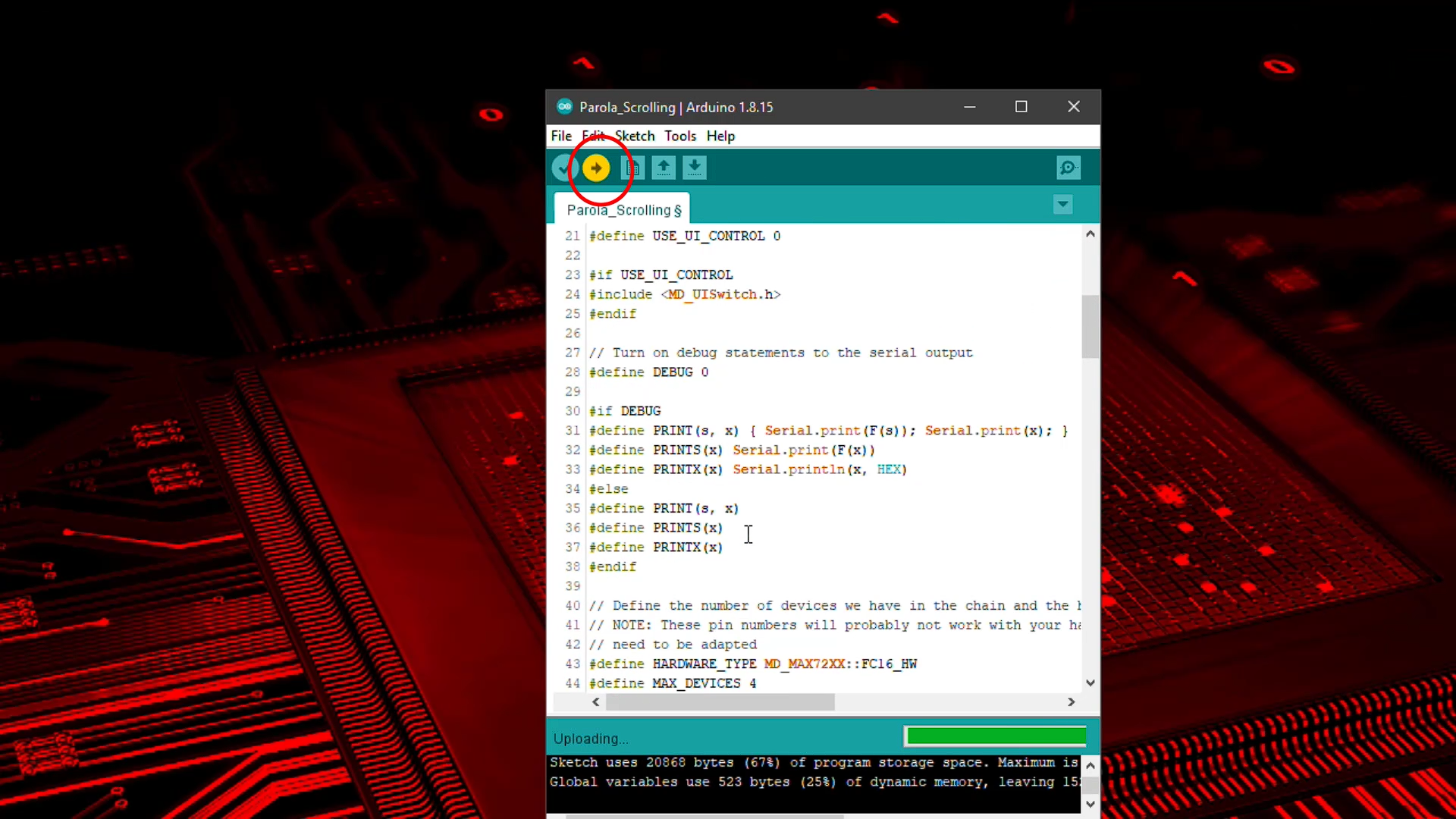Select the Parola_Scrolling tab
Screen dimensions: 1456x819
[x=622, y=210]
